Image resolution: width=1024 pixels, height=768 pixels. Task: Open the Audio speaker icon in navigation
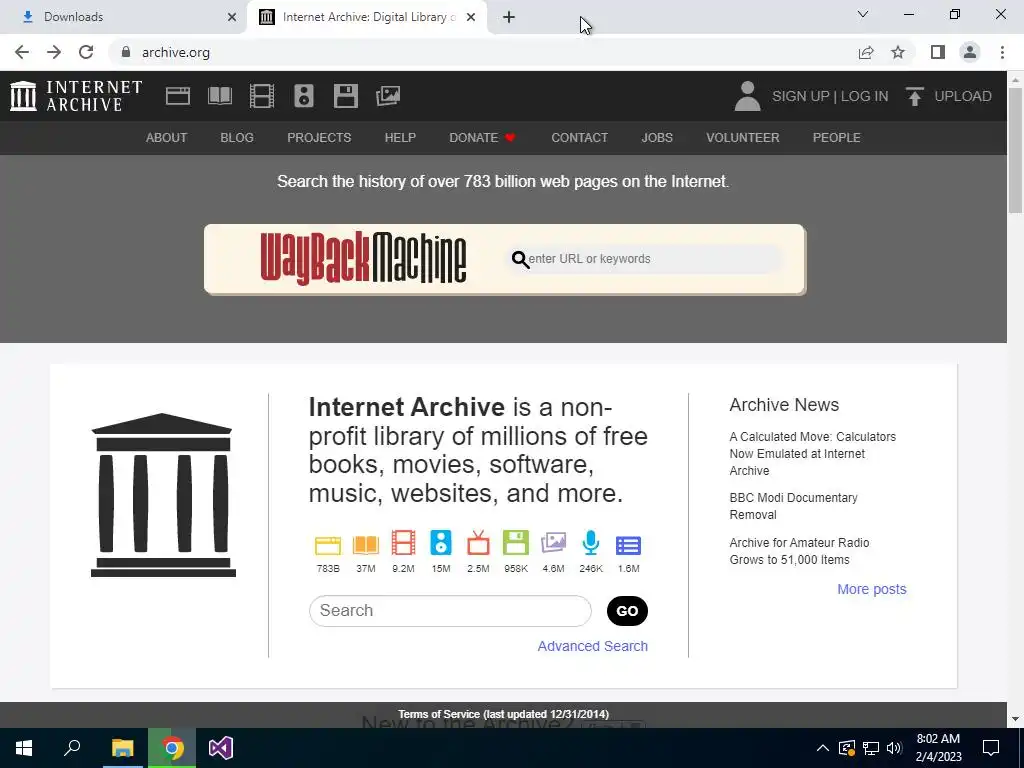tap(304, 96)
